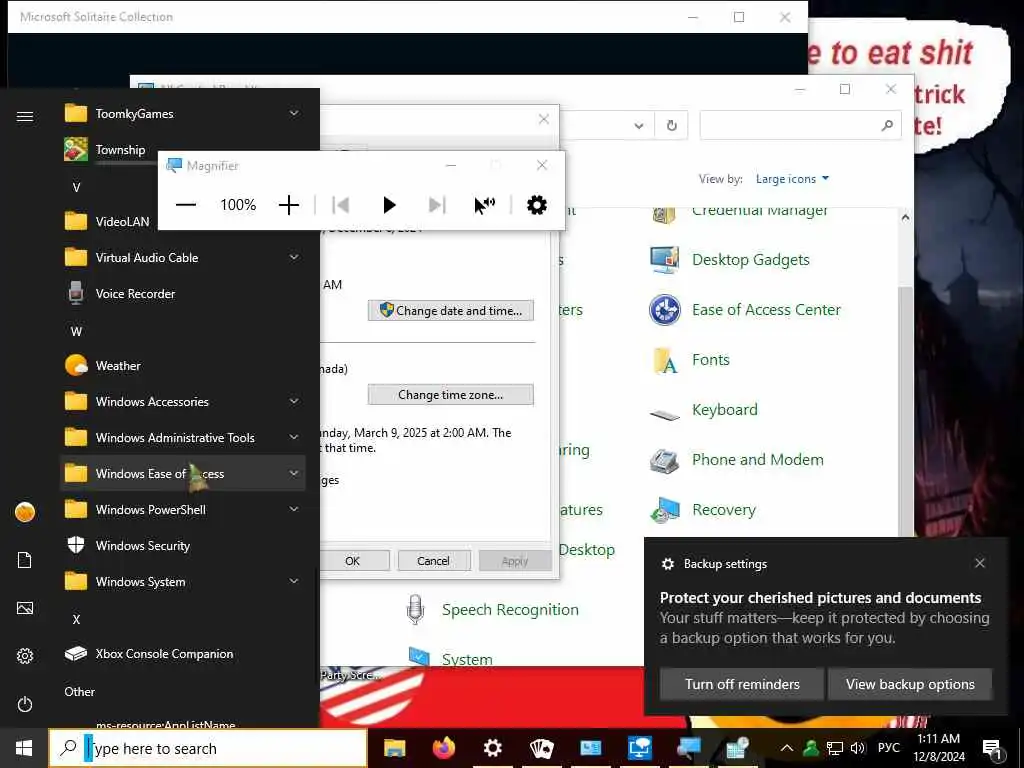Expand Windows Ease of Access folder
The image size is (1024, 768).
point(294,473)
